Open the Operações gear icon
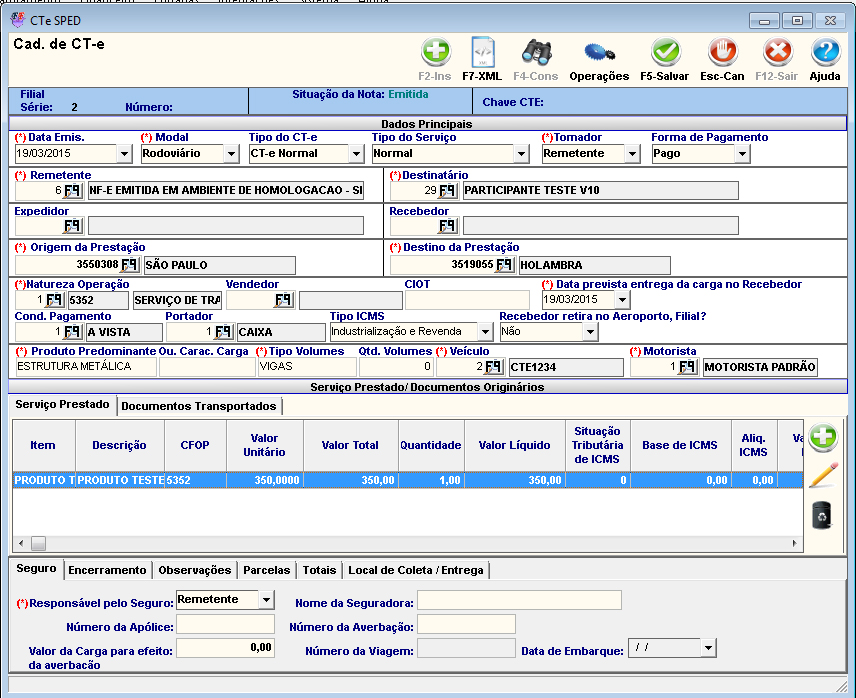Viewport: 856px width, 698px height. 599,52
